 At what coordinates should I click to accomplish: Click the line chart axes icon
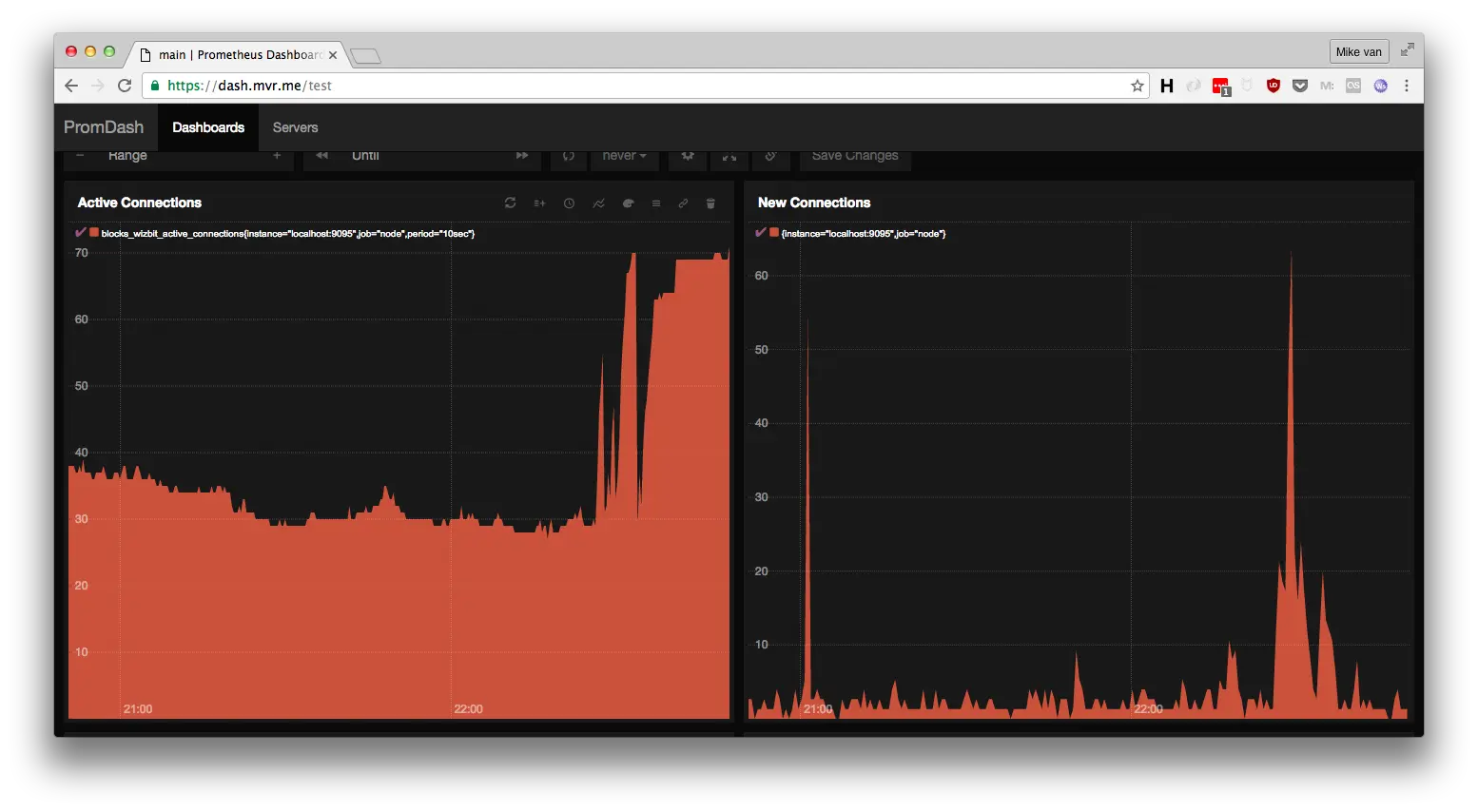598,203
